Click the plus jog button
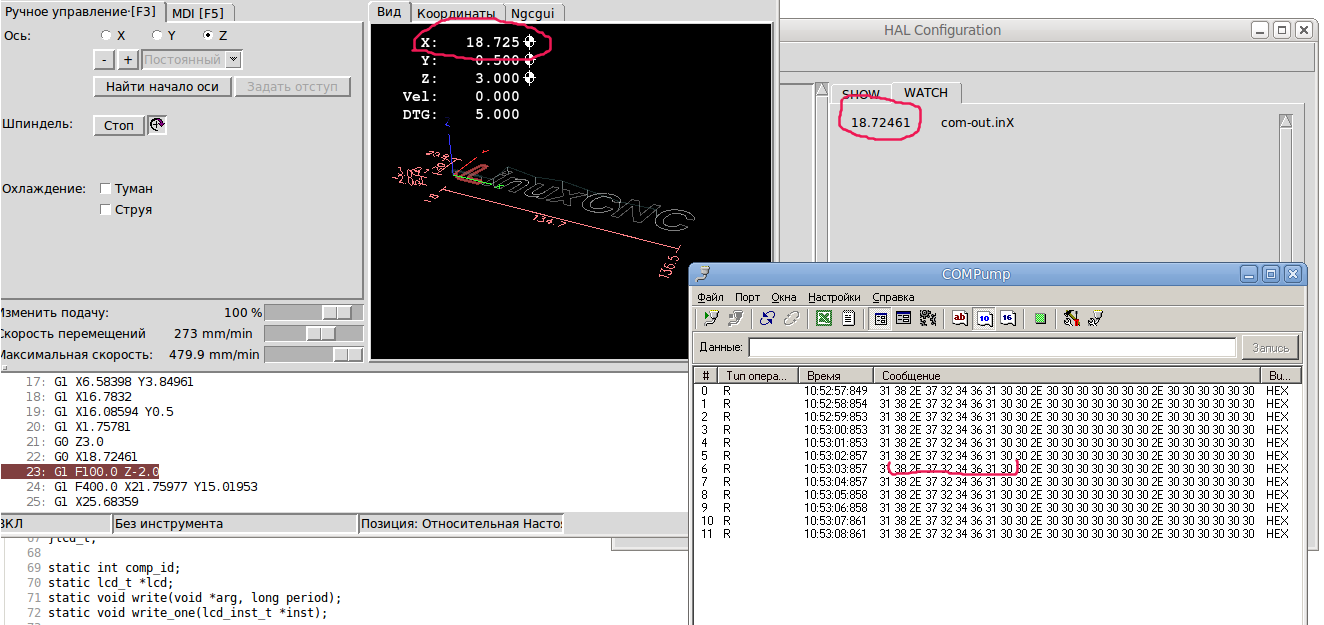The width and height of the screenshot is (1324, 625). coord(128,60)
